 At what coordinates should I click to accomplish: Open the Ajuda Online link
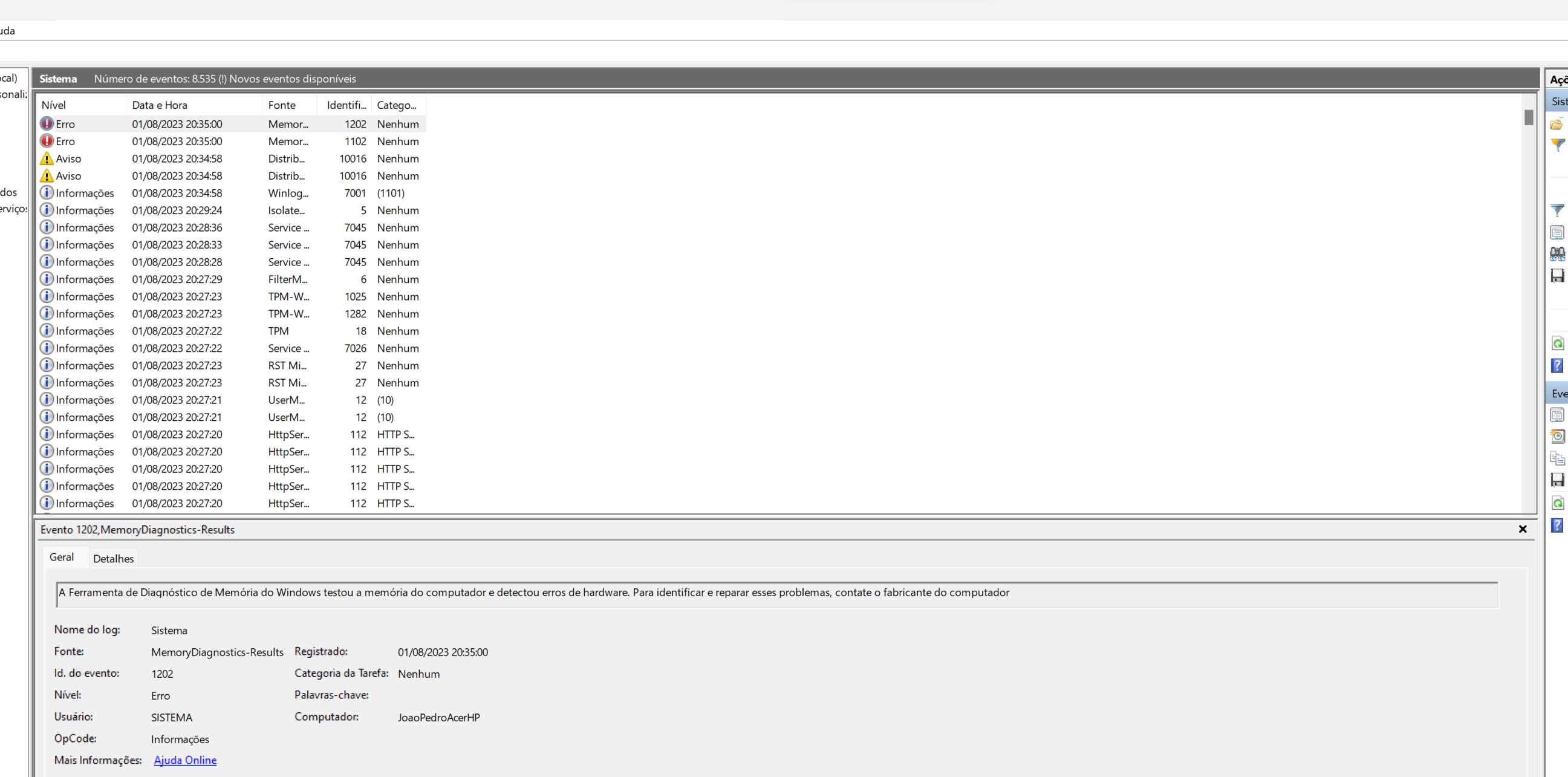185,760
